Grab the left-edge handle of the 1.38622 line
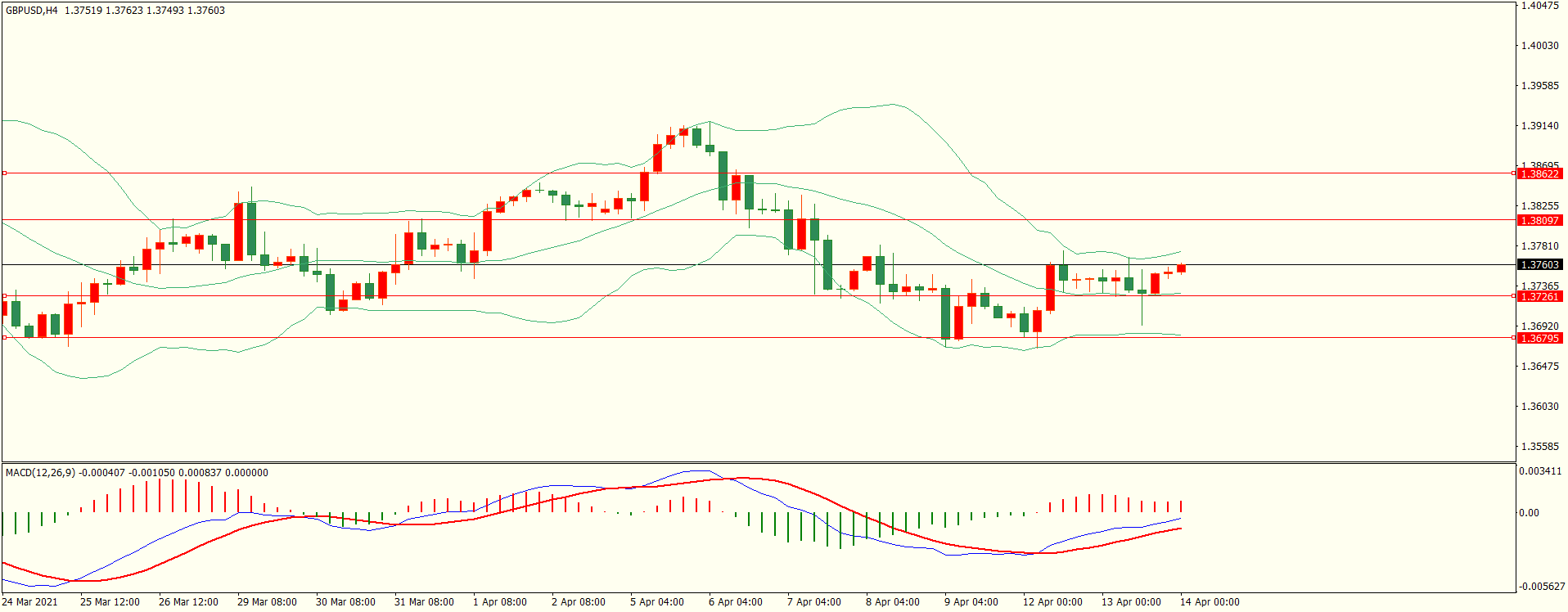Image resolution: width=1568 pixels, height=612 pixels. (4, 173)
